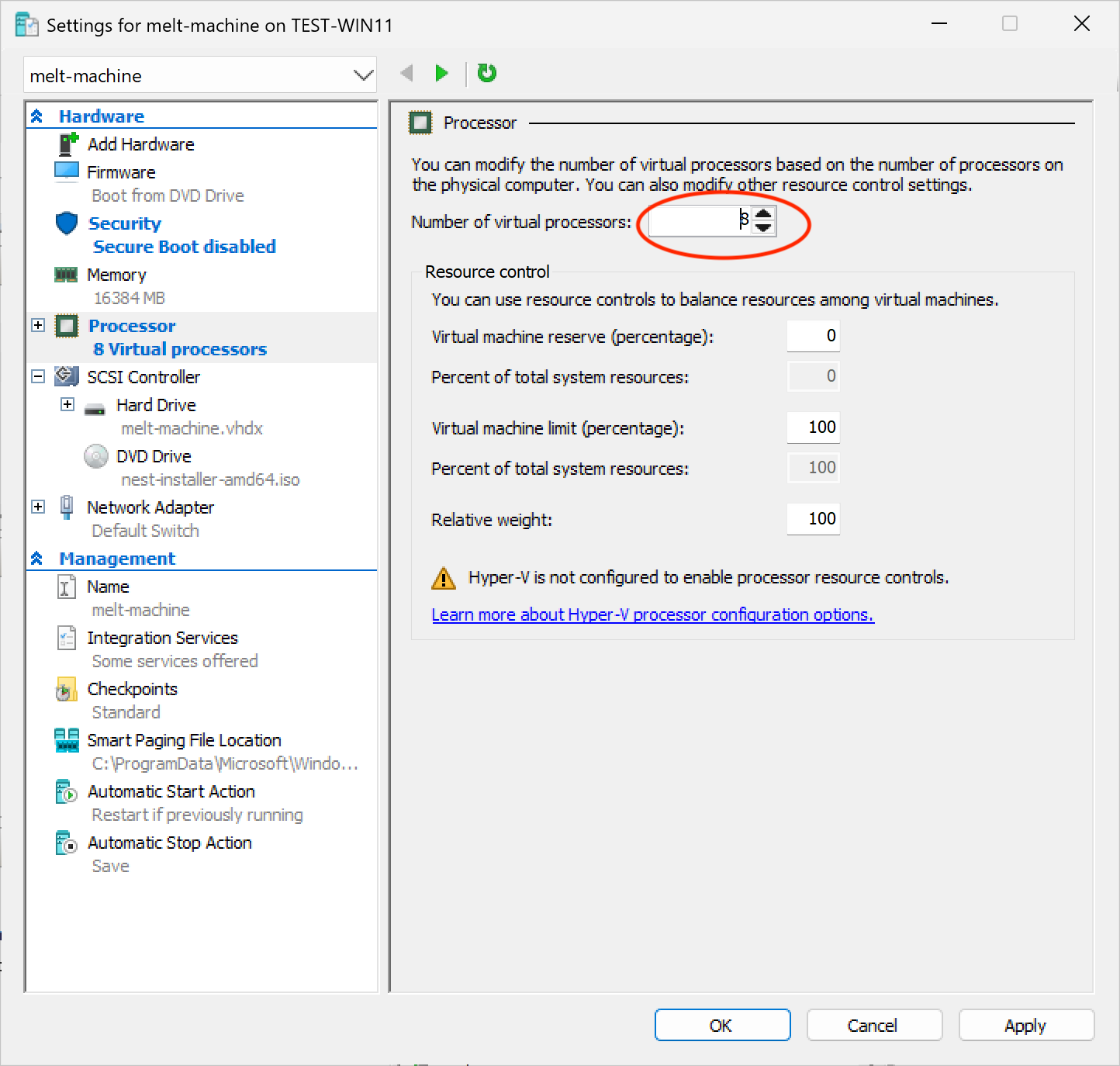The image size is (1120, 1066).
Task: Click the OK button
Action: pyautogui.click(x=722, y=1025)
